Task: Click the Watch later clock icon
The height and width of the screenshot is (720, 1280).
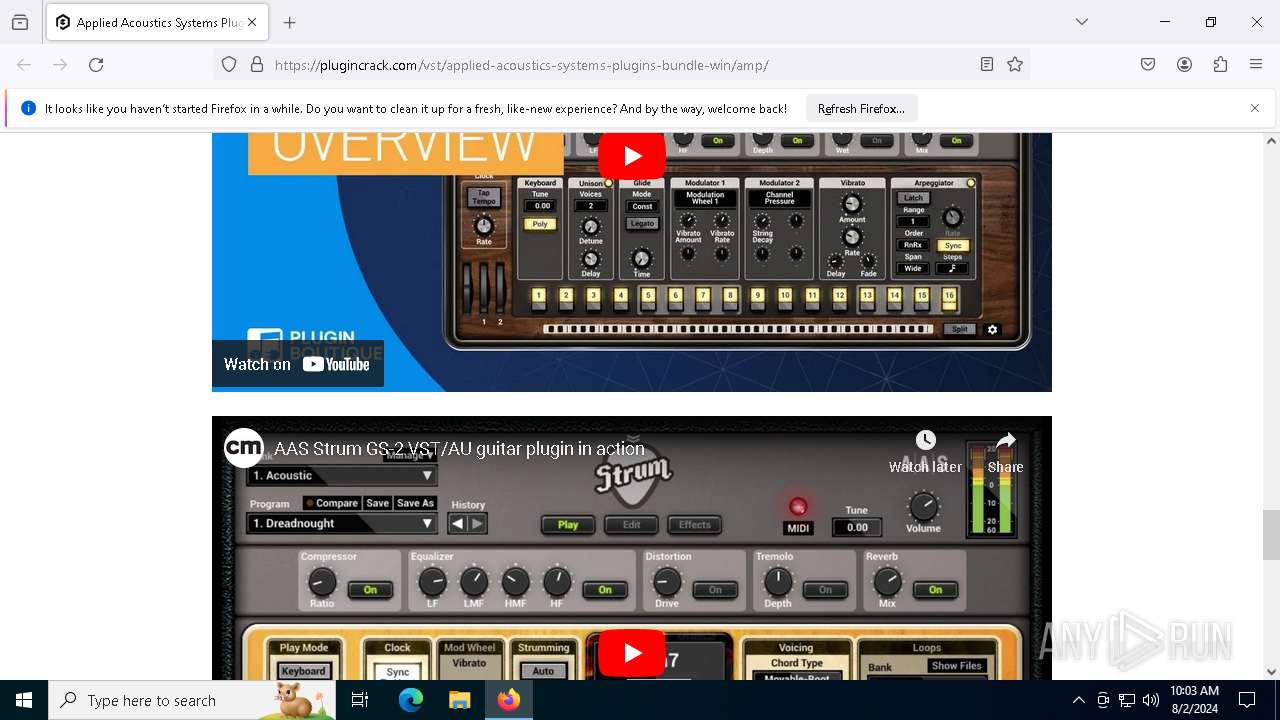Action: 926,440
